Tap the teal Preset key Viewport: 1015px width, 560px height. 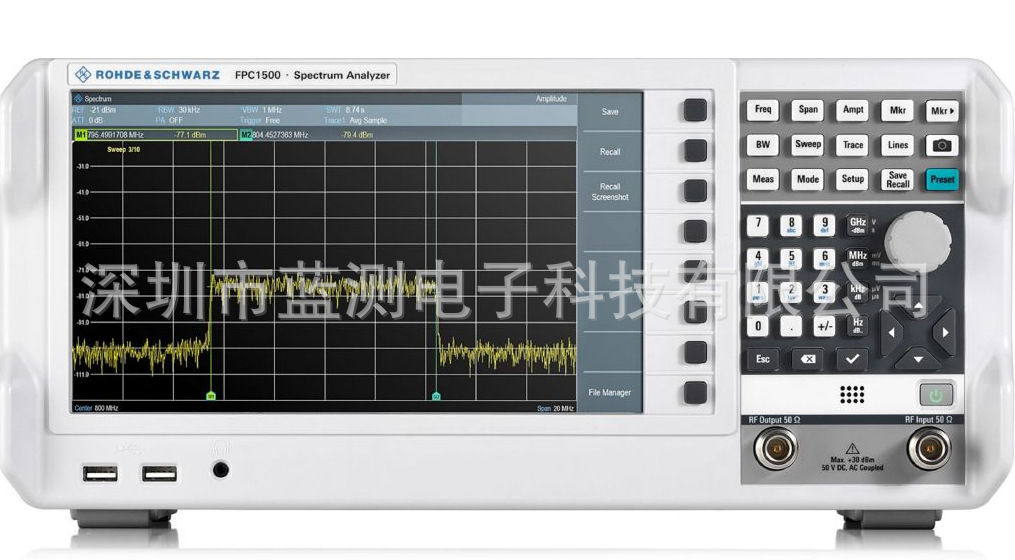click(x=942, y=179)
